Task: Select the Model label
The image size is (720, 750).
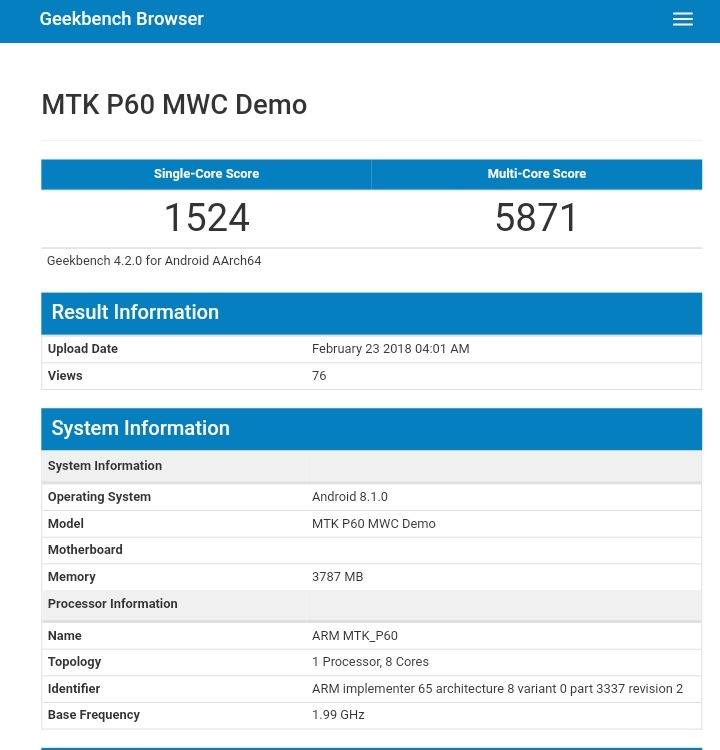Action: [x=66, y=523]
